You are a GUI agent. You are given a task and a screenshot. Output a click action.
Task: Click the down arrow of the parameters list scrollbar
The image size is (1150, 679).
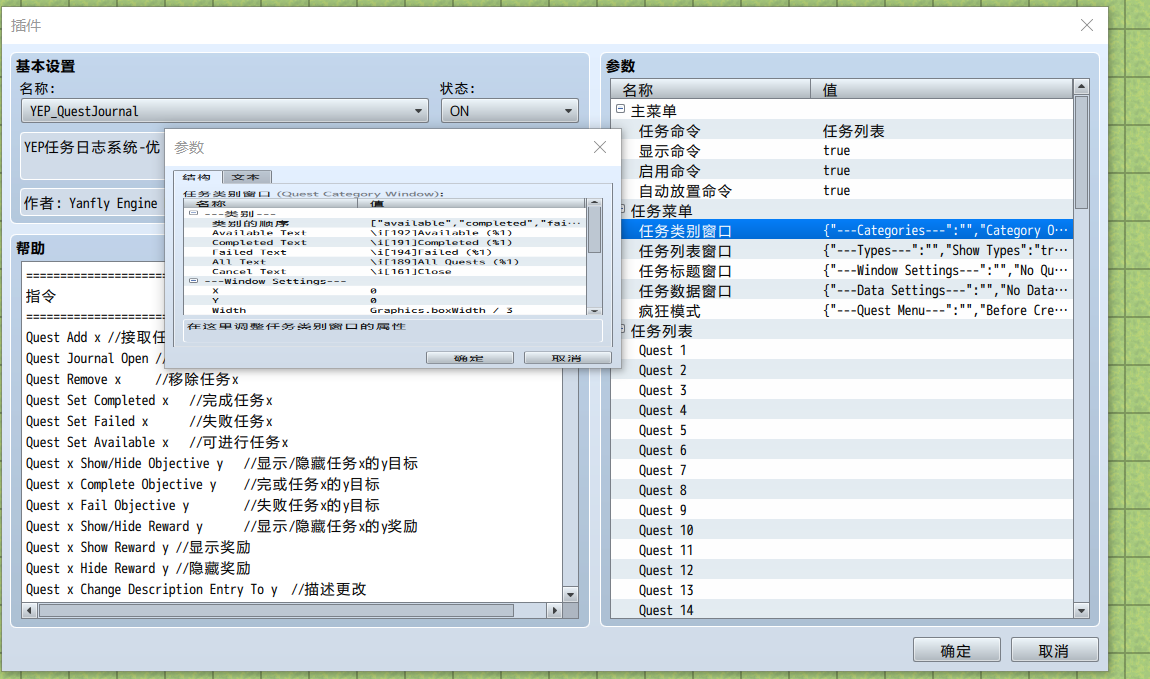1081,610
